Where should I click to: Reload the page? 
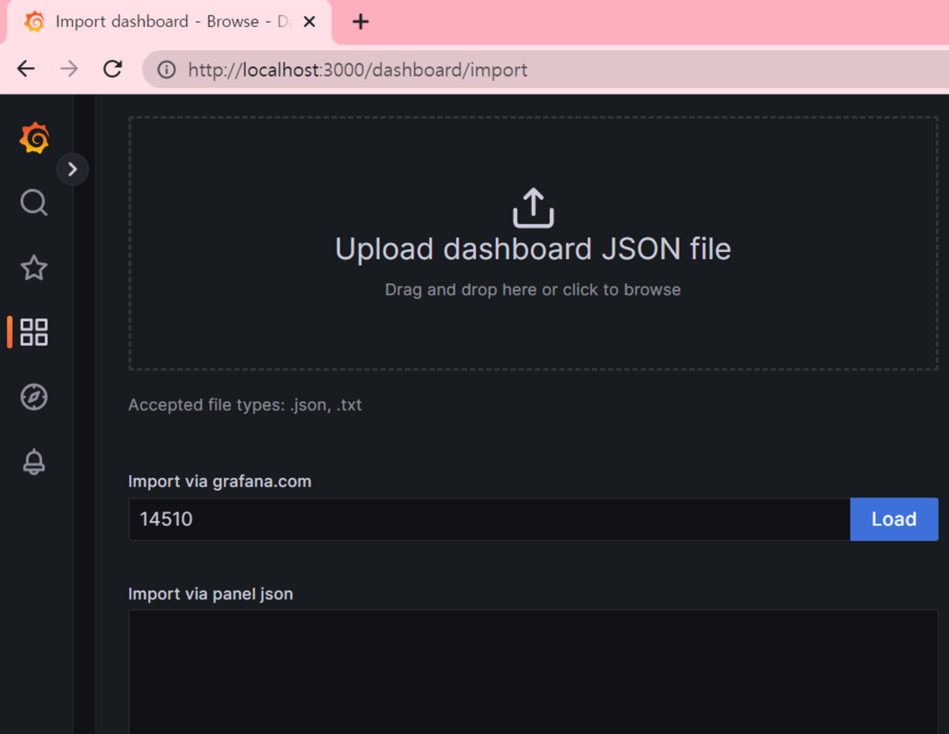point(113,69)
